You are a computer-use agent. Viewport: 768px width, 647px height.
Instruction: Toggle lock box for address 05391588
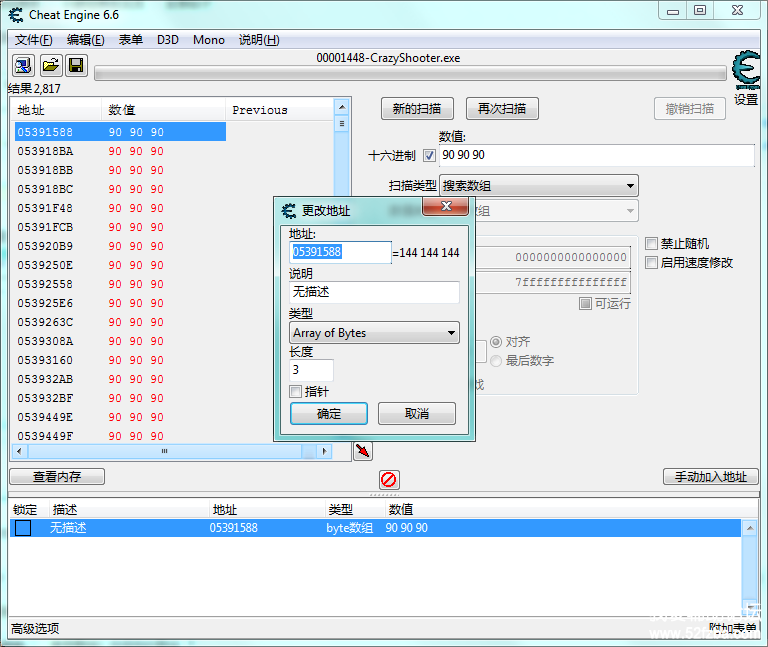(x=23, y=528)
